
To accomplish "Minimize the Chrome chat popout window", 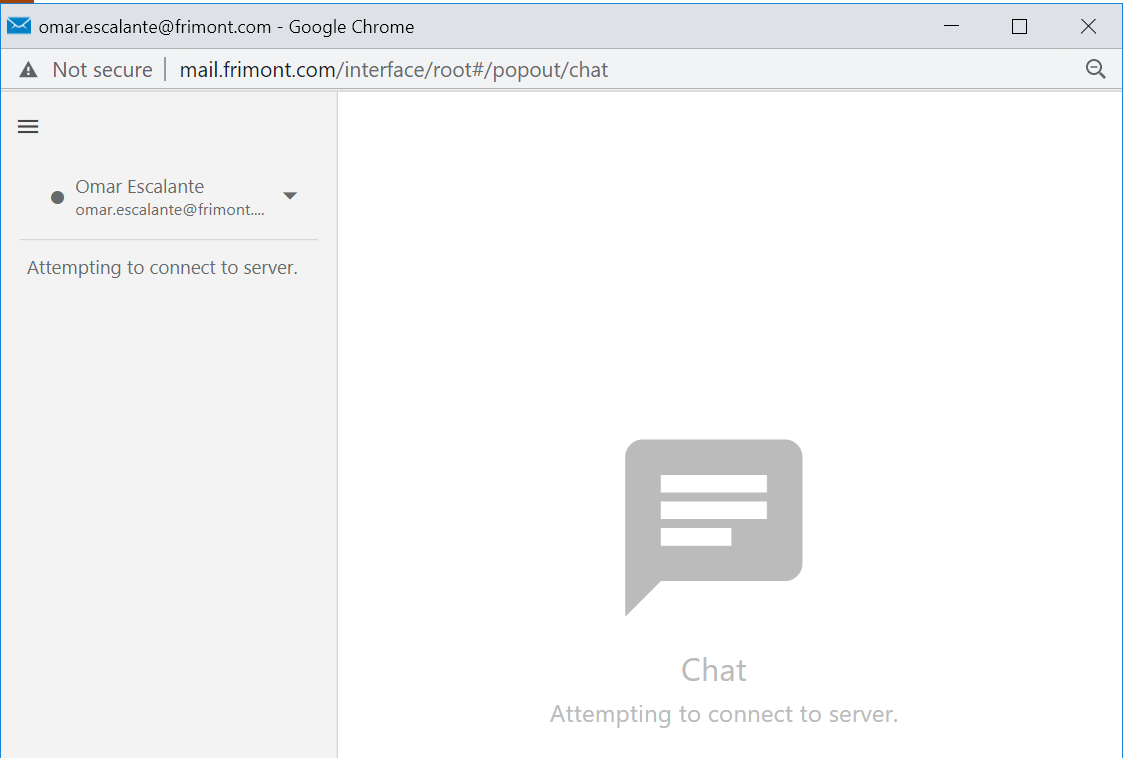I will [951, 27].
